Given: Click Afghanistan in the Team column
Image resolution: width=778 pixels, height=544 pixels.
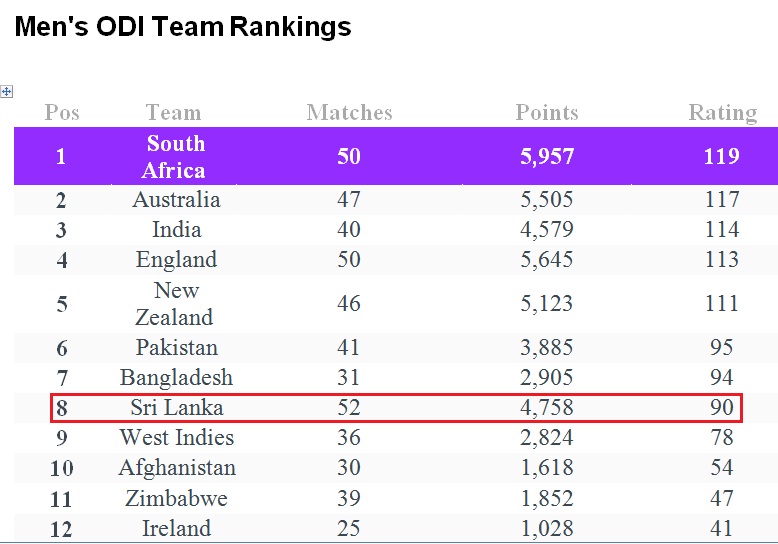Looking at the screenshot, I should coord(177,468).
